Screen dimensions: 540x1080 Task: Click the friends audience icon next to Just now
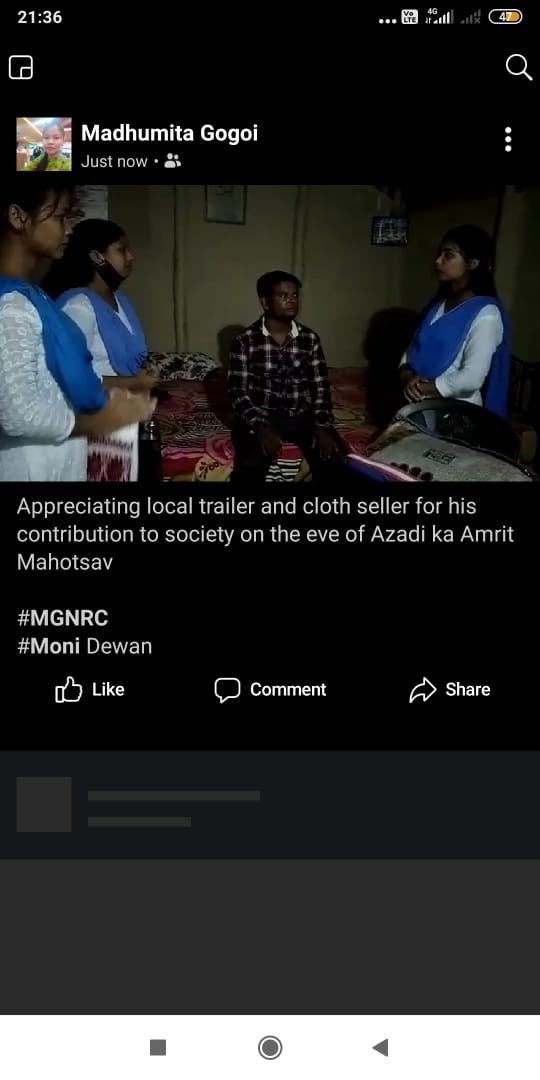(x=173, y=161)
